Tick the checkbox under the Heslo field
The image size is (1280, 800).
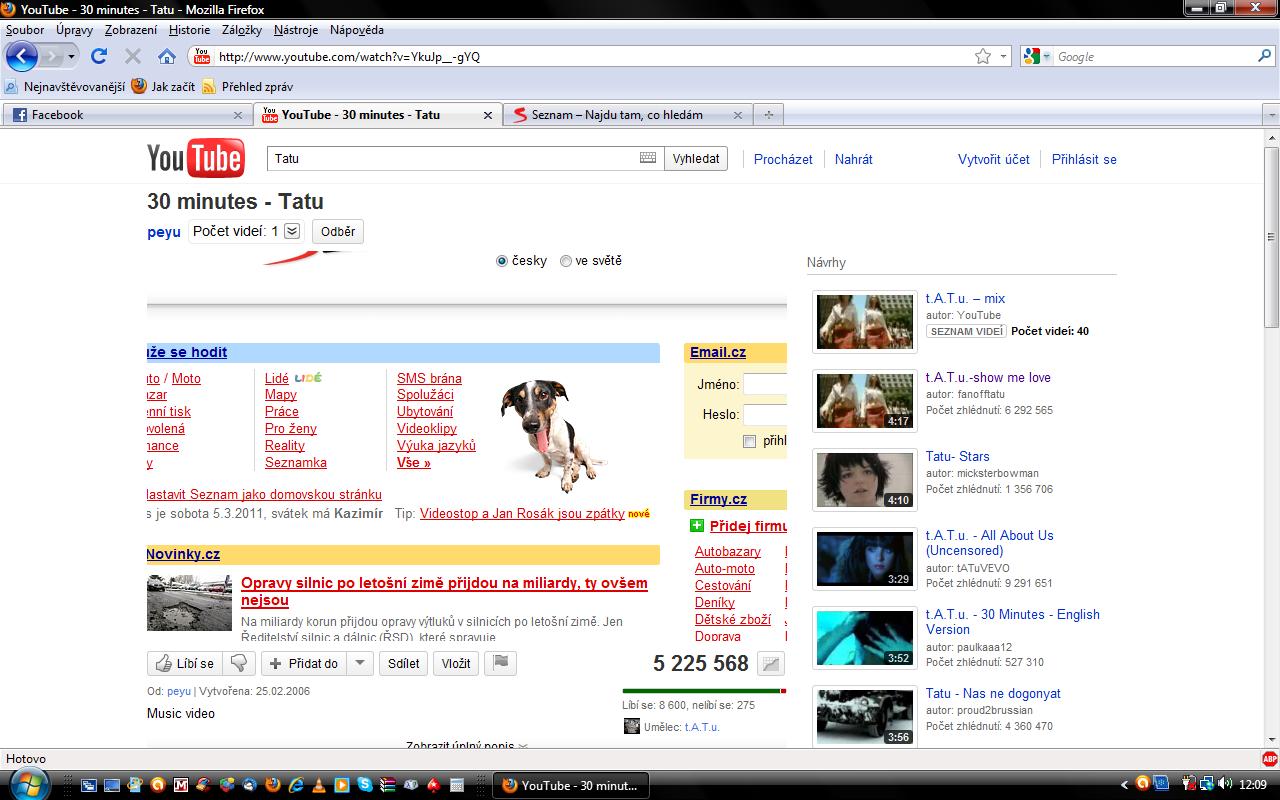[x=749, y=441]
